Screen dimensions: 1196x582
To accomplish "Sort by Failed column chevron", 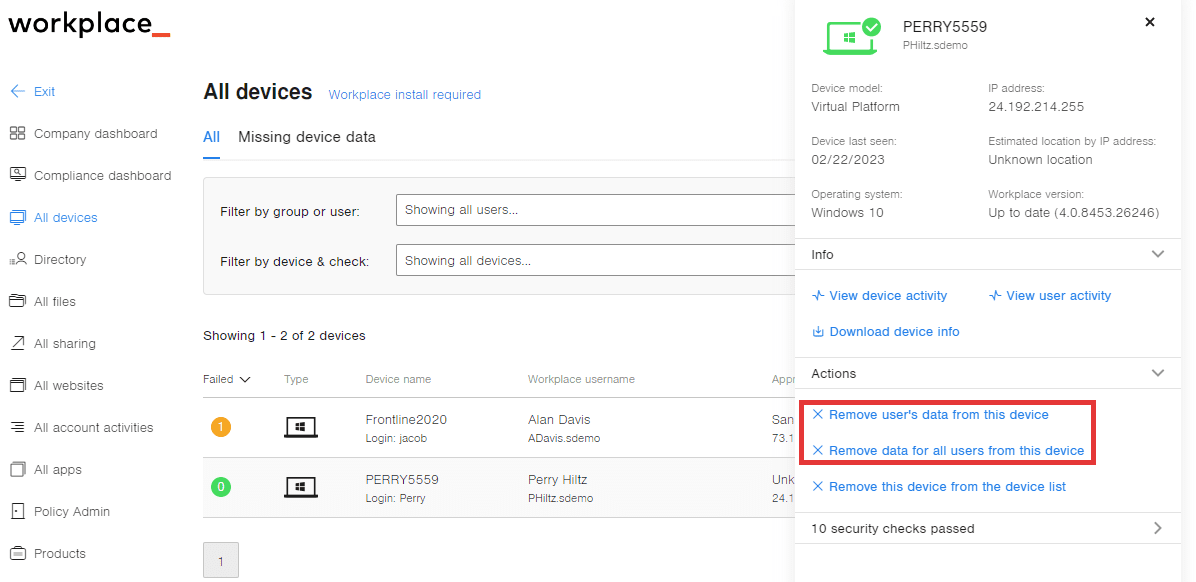I will pyautogui.click(x=245, y=379).
